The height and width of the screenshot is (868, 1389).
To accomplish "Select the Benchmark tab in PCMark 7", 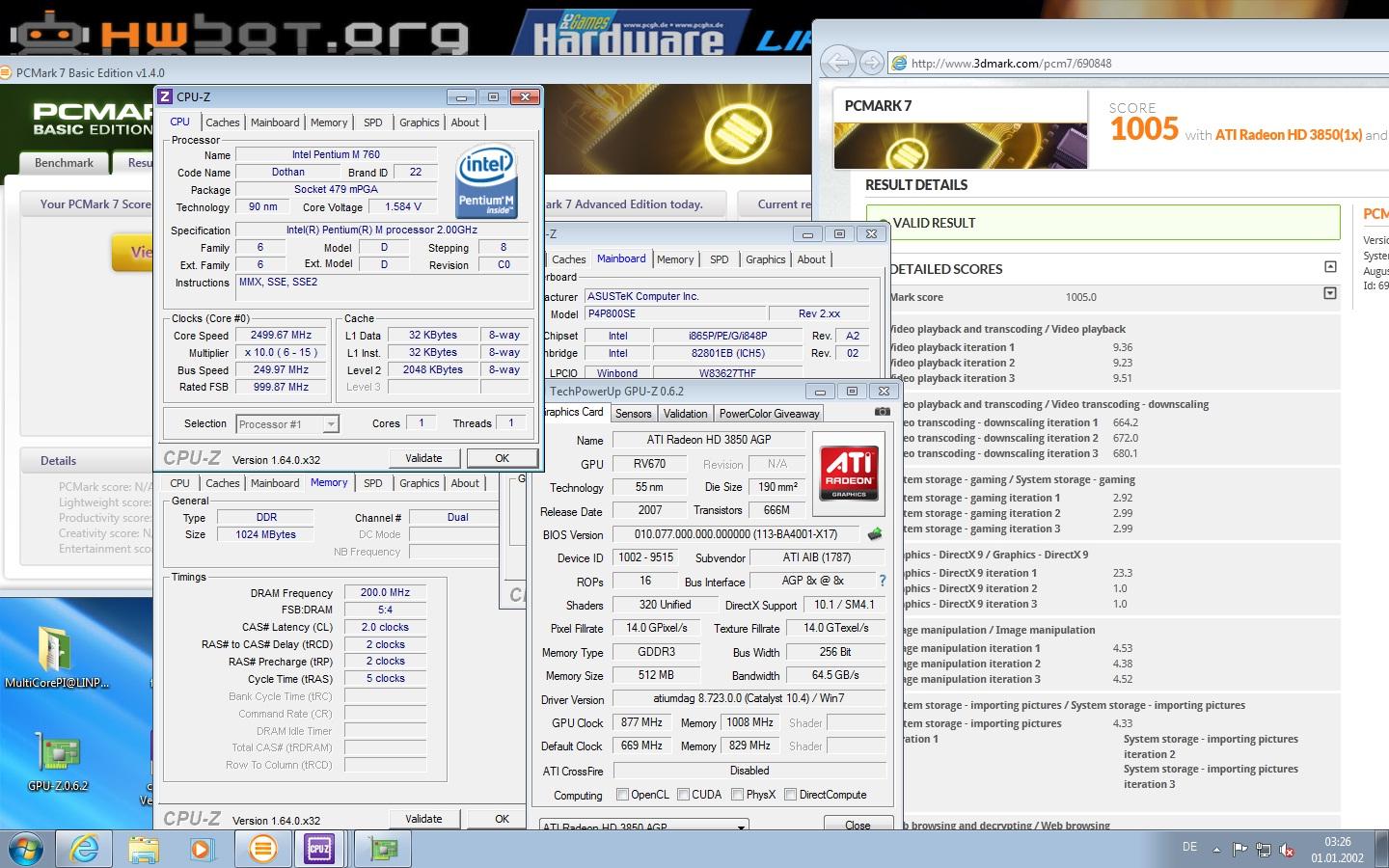I will [x=65, y=163].
